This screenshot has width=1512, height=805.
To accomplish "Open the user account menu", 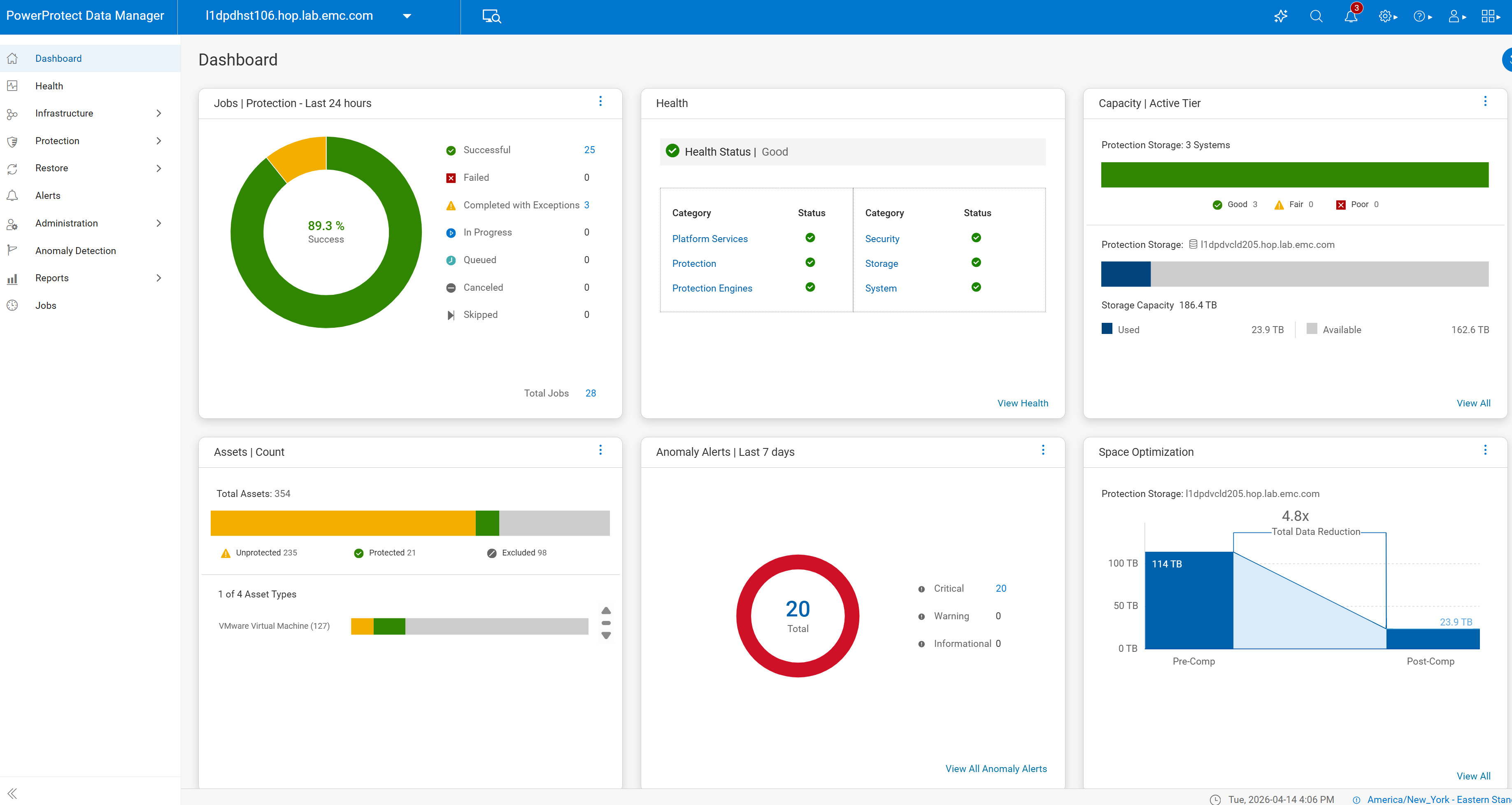I will pos(1457,16).
